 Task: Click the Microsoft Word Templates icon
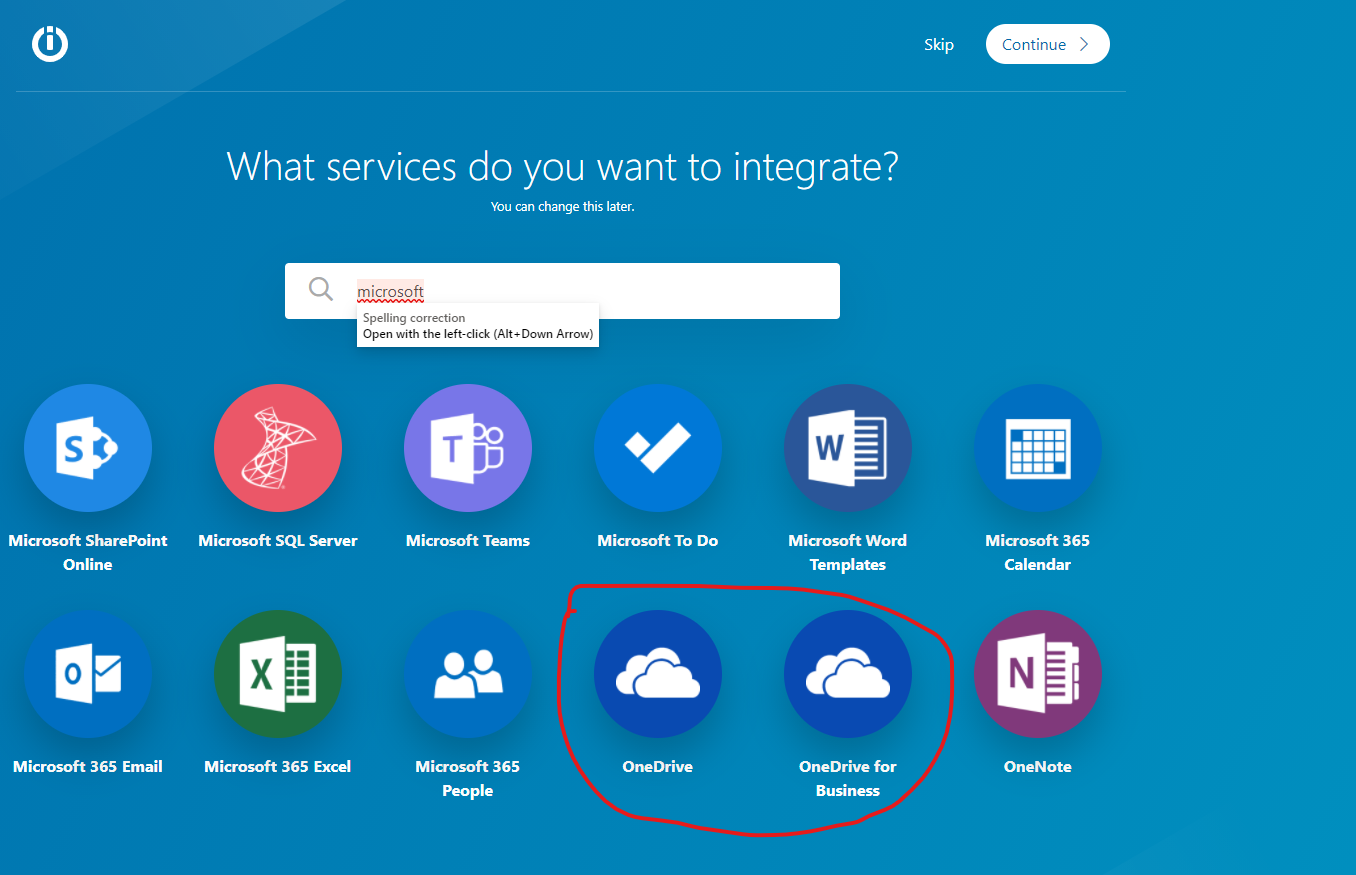848,448
